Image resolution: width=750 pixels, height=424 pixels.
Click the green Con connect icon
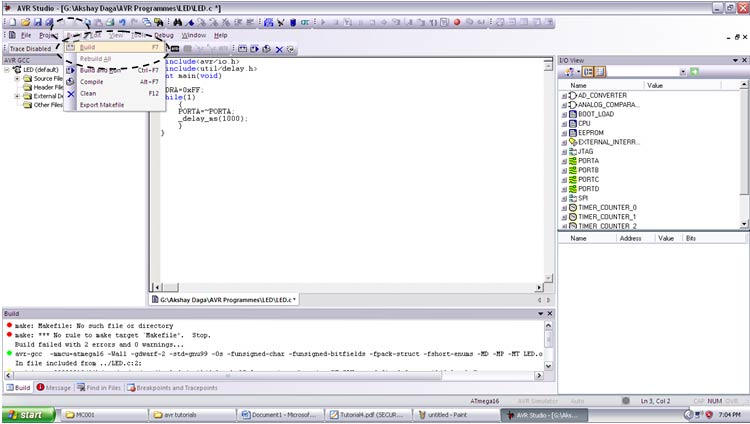(x=305, y=22)
